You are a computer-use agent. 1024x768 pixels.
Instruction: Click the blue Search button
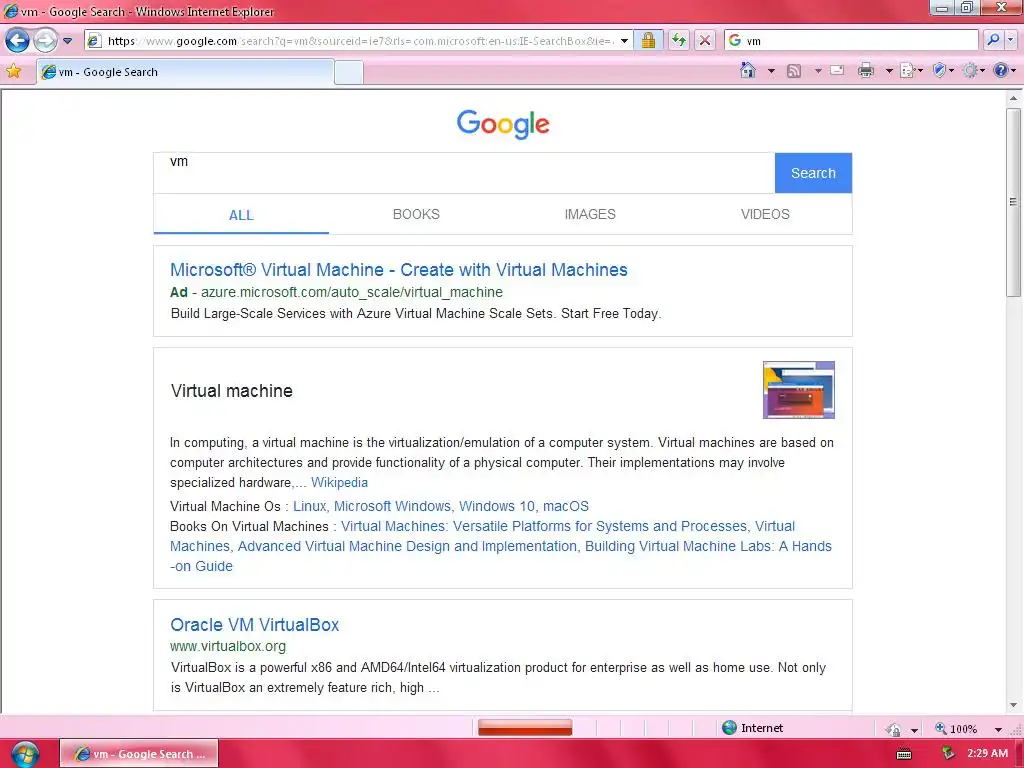813,173
